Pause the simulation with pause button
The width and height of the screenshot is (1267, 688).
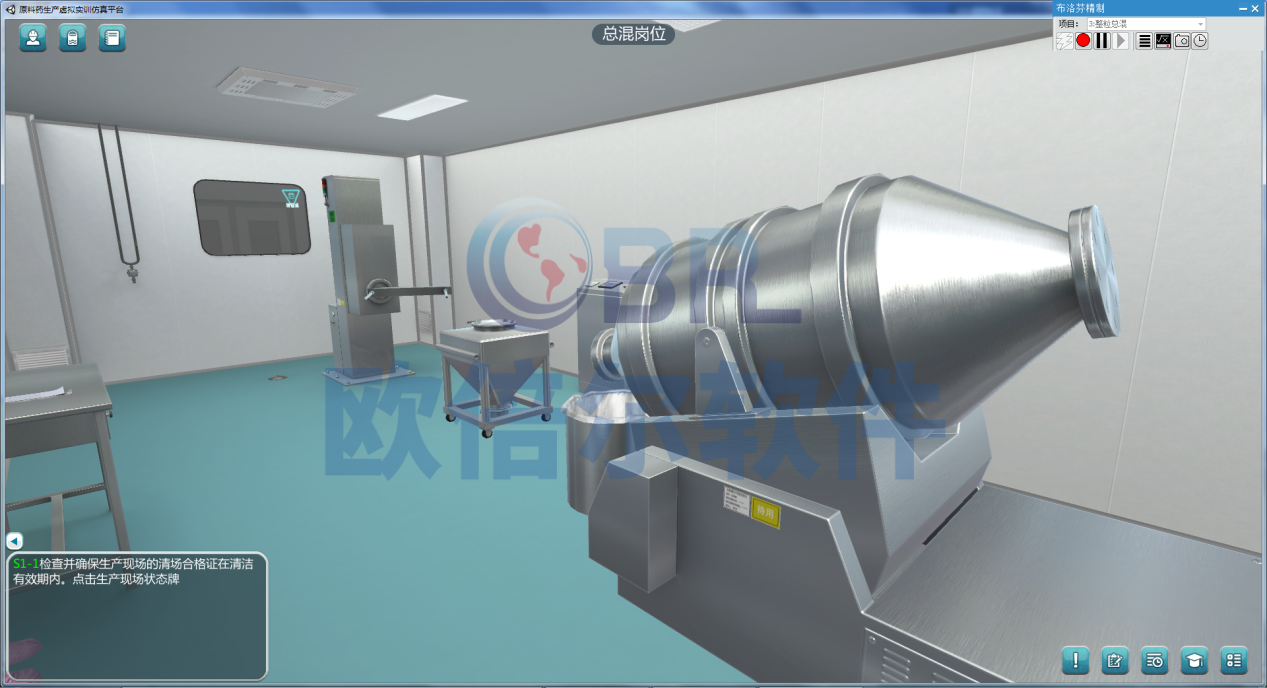pyautogui.click(x=1102, y=41)
